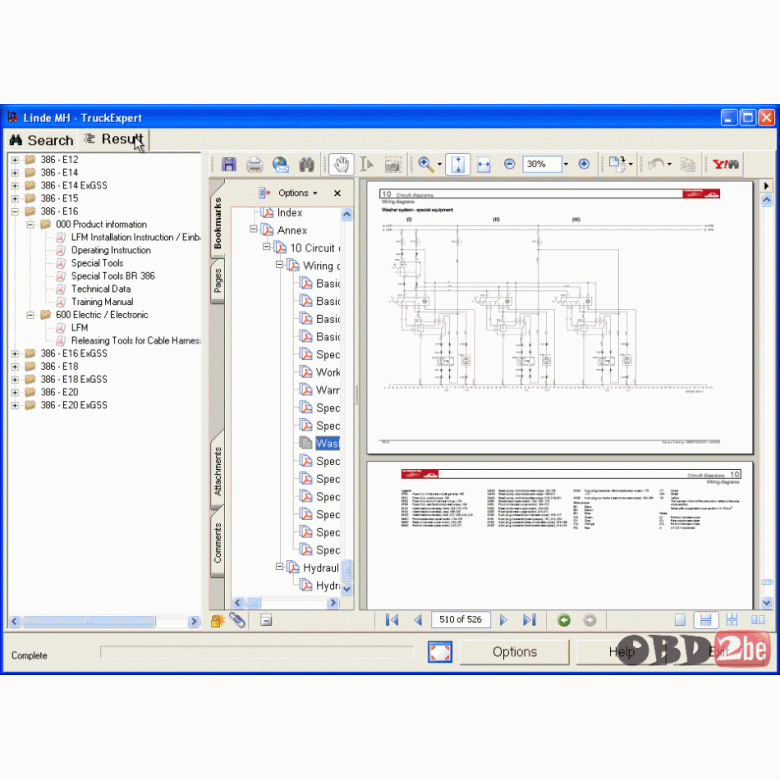This screenshot has height=780, width=780.
Task: Select the Zoom In magnifier tool
Action: [x=426, y=164]
